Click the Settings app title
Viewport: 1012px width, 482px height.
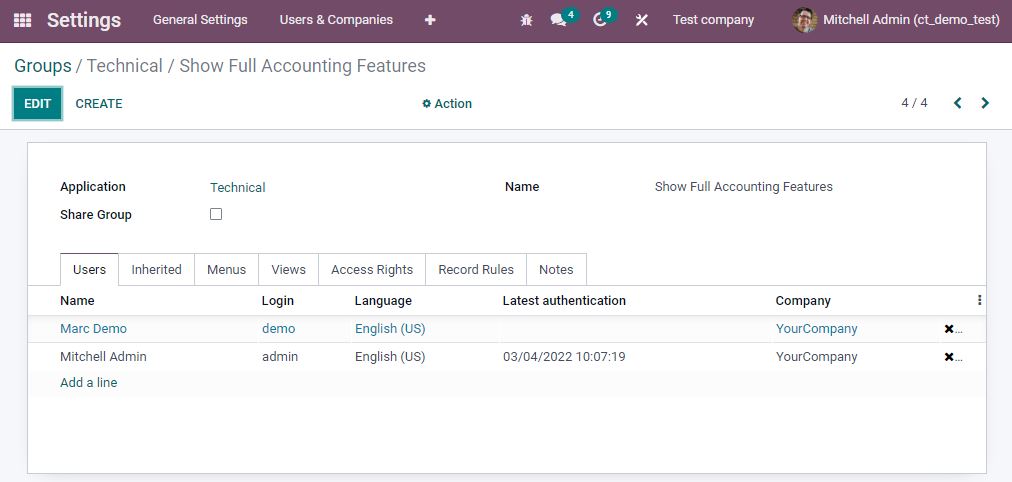(x=84, y=20)
